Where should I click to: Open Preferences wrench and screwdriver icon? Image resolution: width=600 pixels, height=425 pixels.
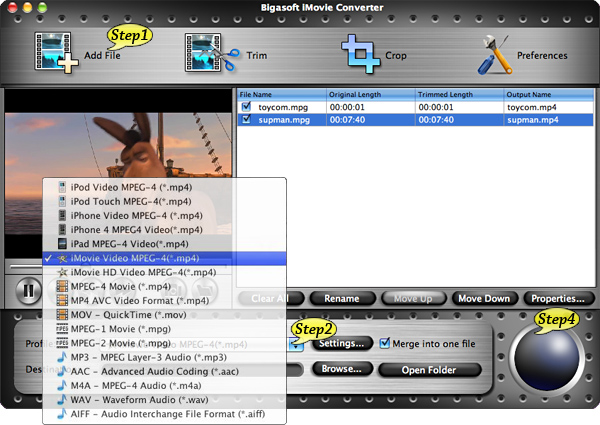(x=495, y=54)
